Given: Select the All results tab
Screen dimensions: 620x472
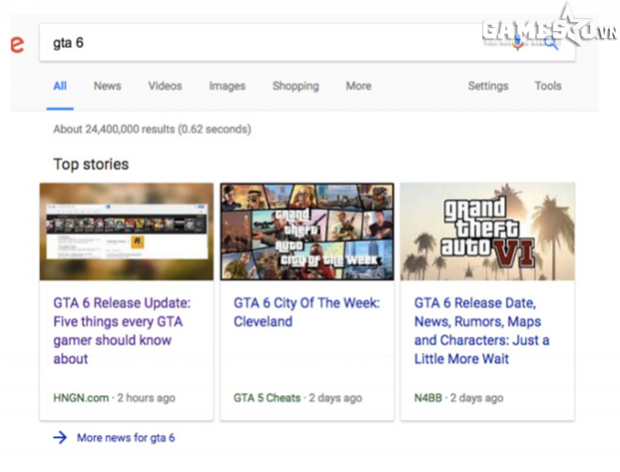Looking at the screenshot, I should click(x=60, y=86).
